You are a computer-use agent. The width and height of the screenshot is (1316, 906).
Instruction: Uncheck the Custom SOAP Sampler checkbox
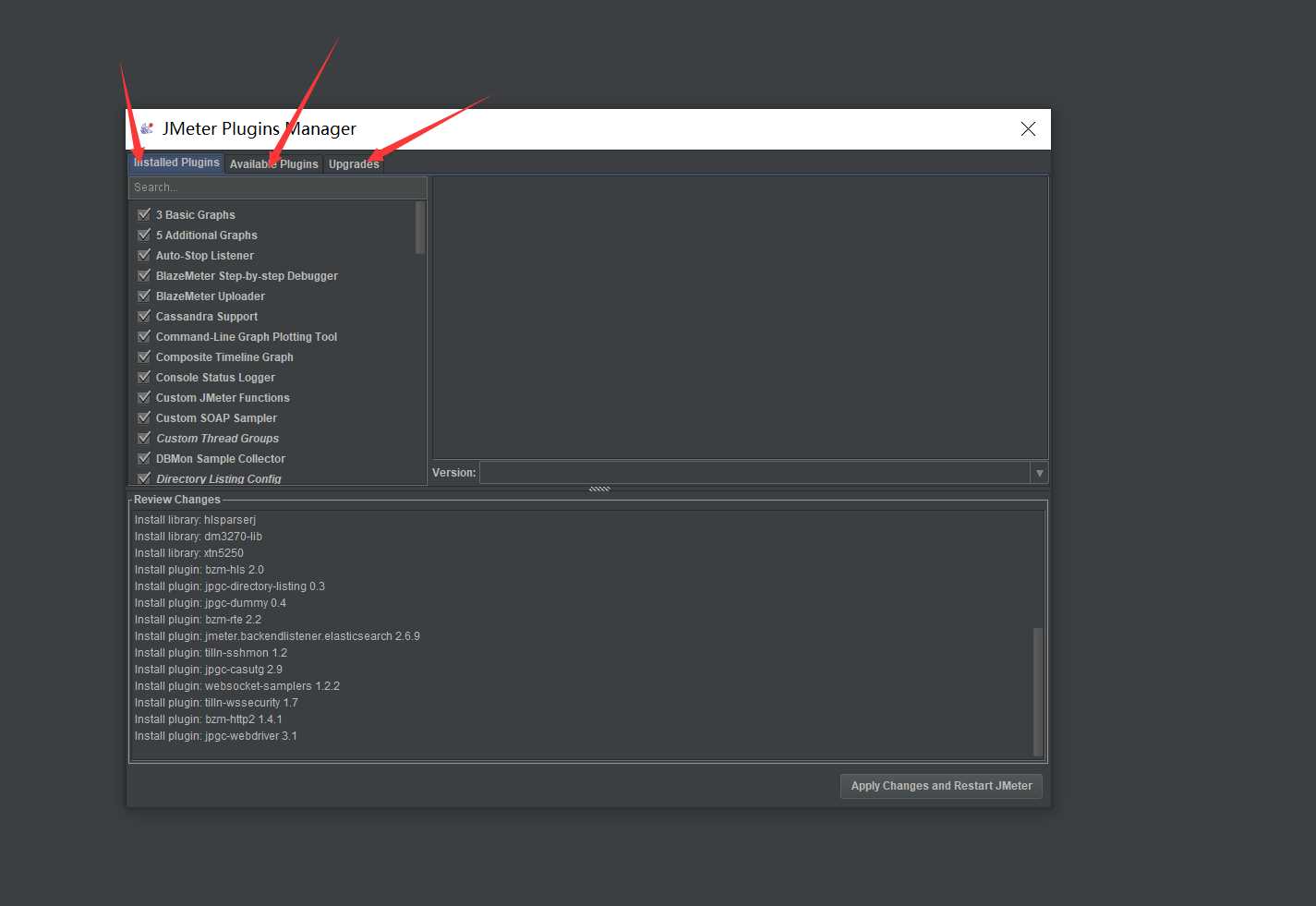(144, 417)
